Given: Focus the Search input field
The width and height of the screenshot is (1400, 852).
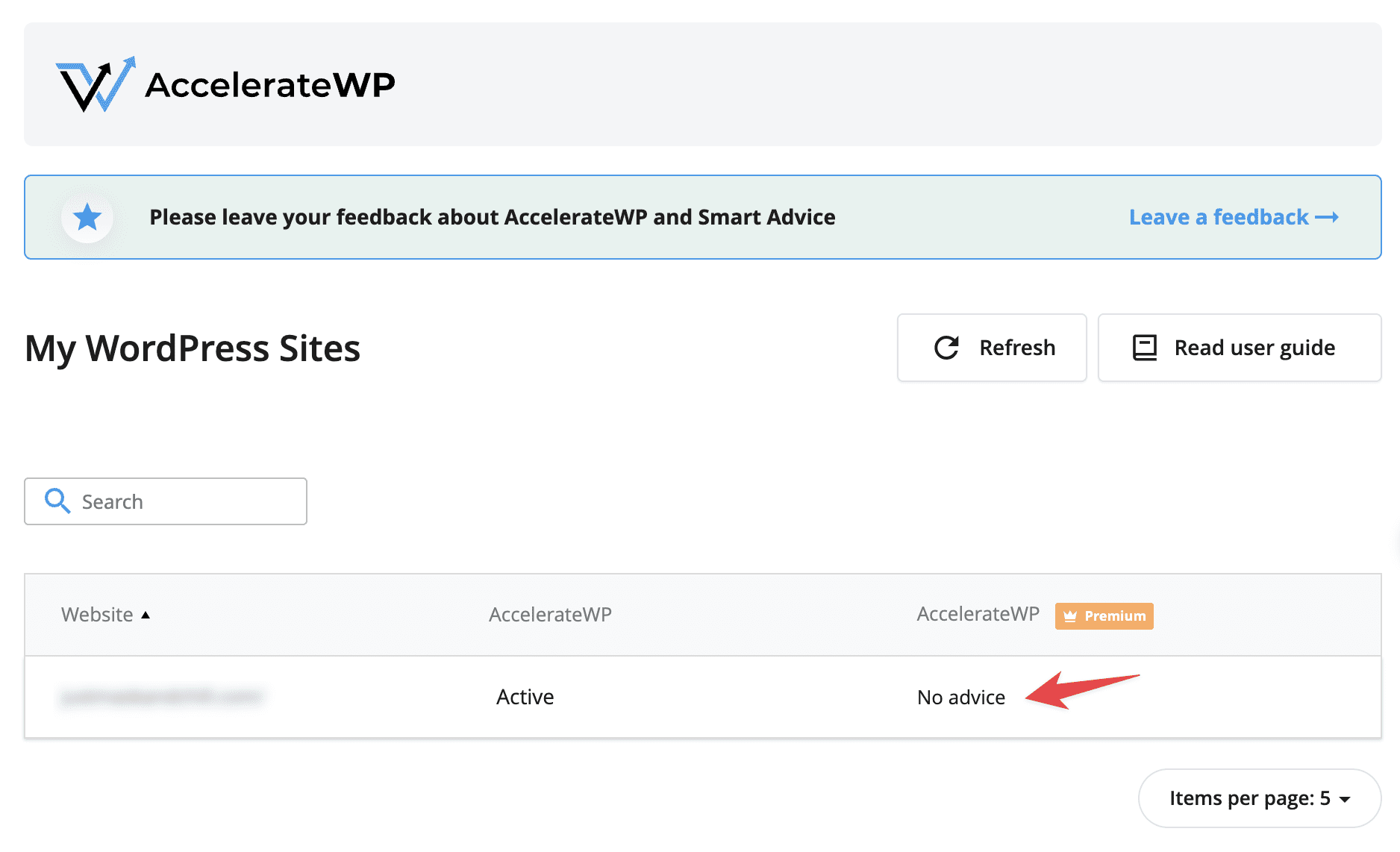Looking at the screenshot, I should coord(187,501).
